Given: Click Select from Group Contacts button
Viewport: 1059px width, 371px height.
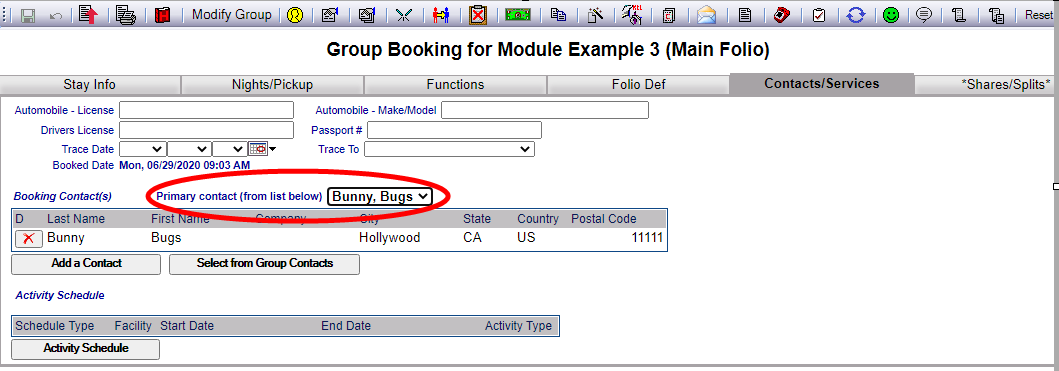Looking at the screenshot, I should click(x=265, y=264).
